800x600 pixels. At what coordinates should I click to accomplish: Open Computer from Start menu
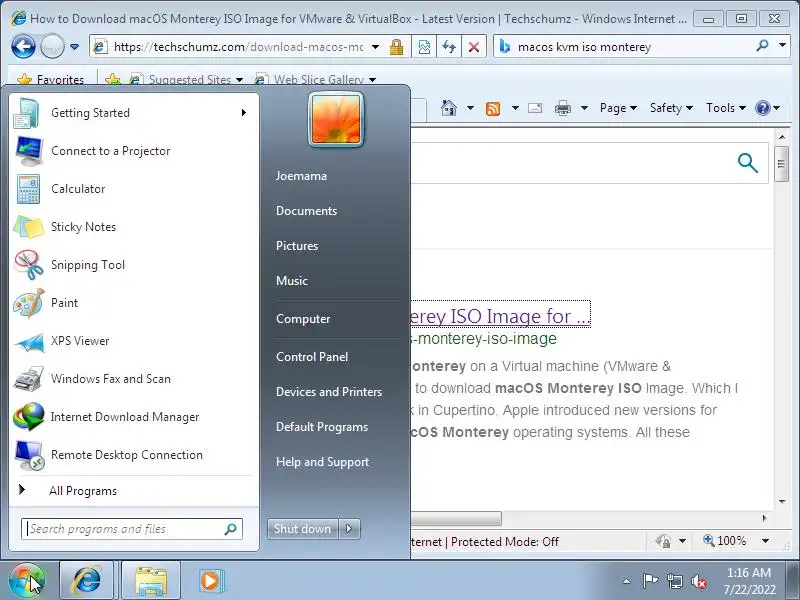[x=303, y=319]
